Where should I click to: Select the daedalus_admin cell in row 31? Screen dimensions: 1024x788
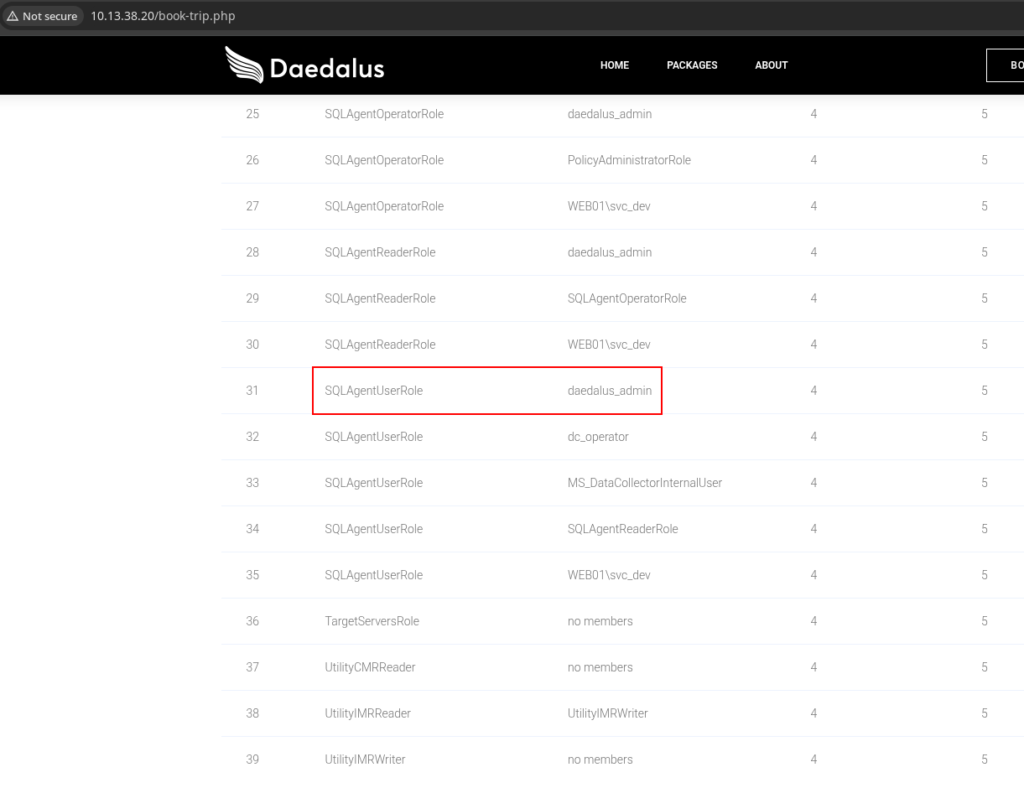click(609, 391)
